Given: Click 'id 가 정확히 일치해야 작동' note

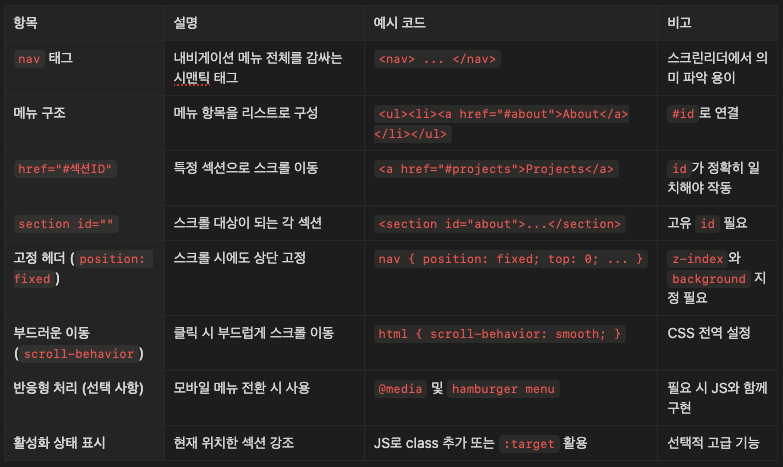Looking at the screenshot, I should [714, 178].
